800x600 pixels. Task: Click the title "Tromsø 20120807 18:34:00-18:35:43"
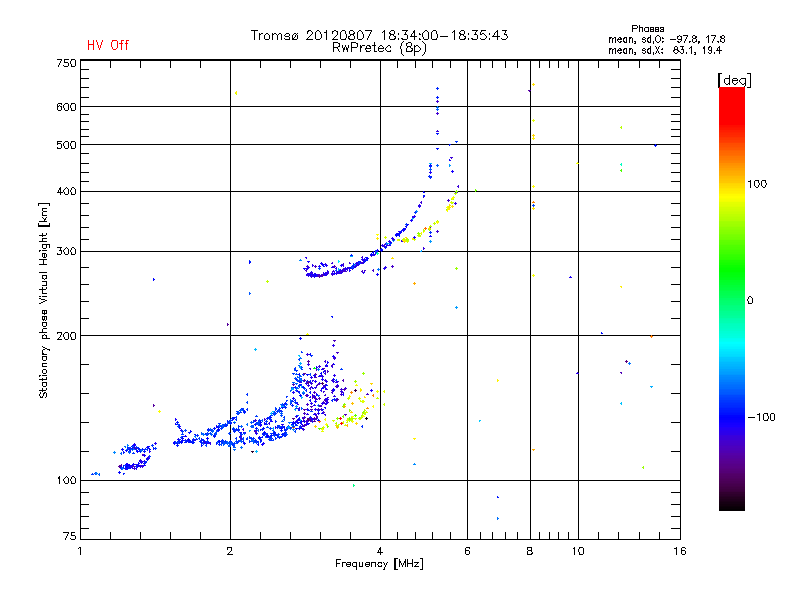click(x=379, y=35)
